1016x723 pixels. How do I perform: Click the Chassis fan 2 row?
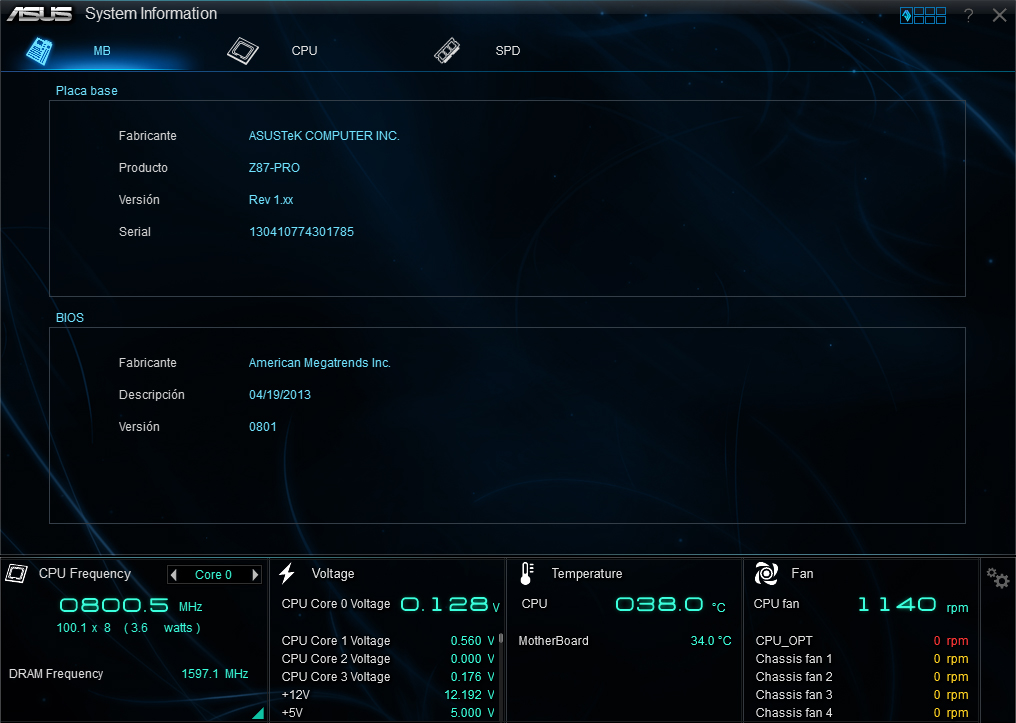tap(862, 677)
